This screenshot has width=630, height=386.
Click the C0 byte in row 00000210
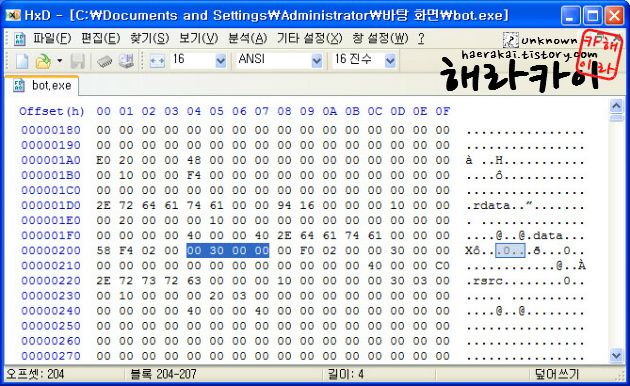click(x=442, y=266)
